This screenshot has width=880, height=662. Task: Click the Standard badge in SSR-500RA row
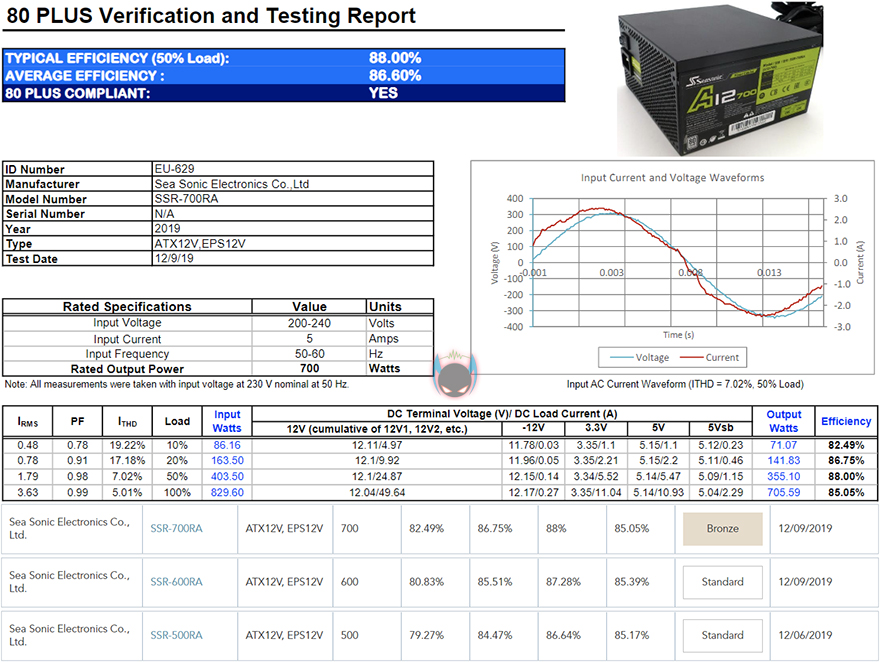click(x=722, y=635)
